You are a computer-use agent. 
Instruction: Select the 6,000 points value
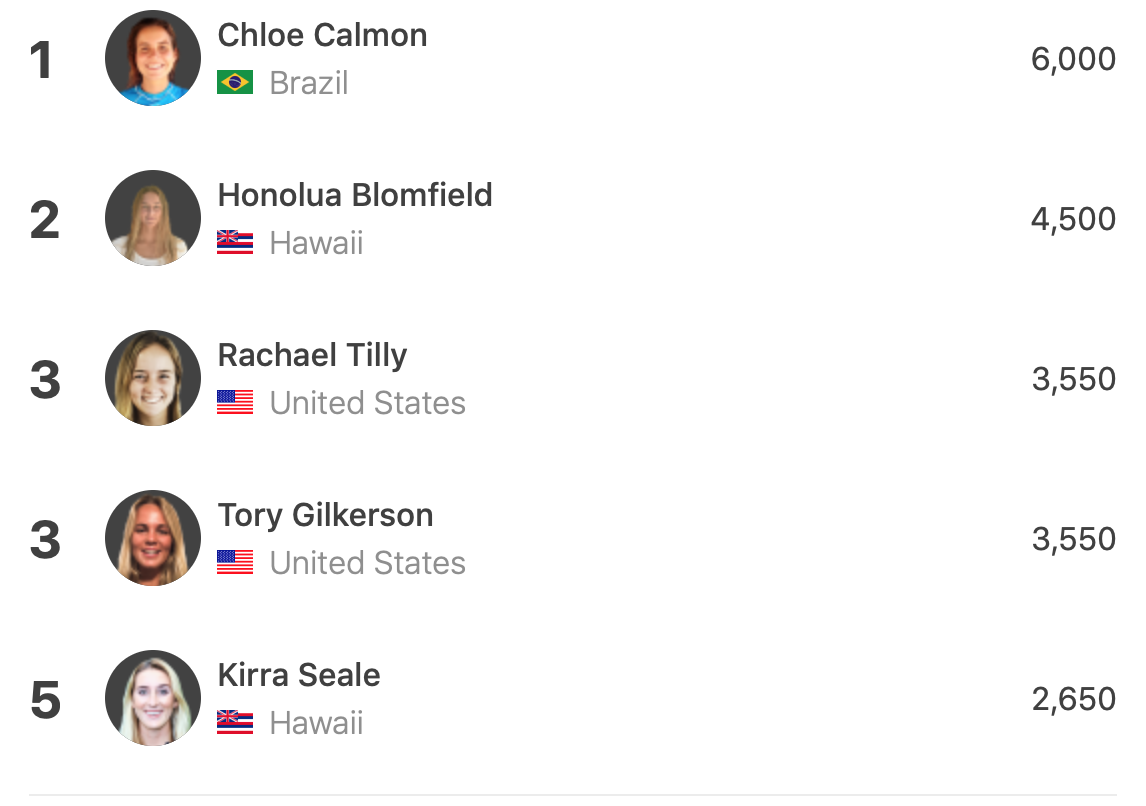(1073, 59)
